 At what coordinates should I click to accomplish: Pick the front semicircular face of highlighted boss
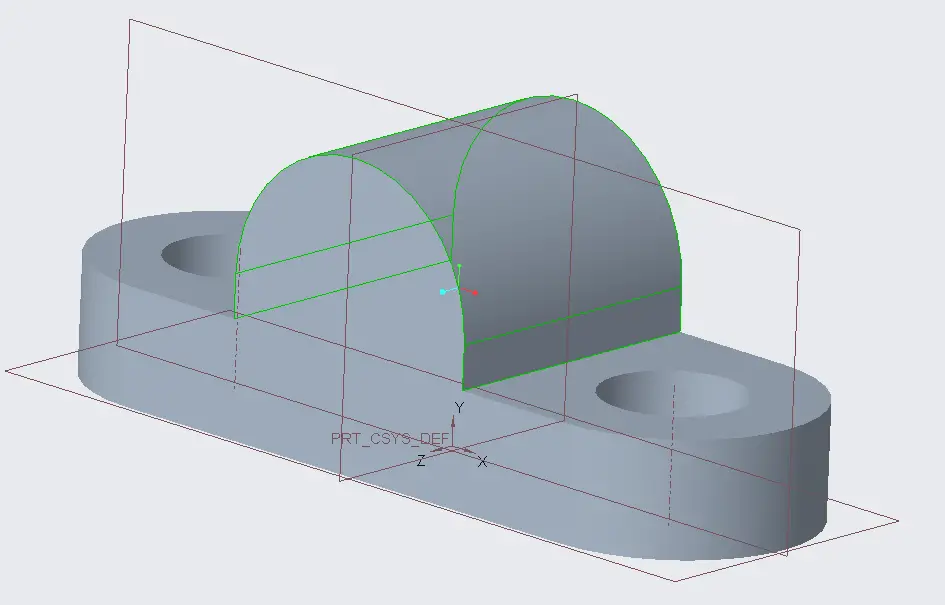click(347, 271)
